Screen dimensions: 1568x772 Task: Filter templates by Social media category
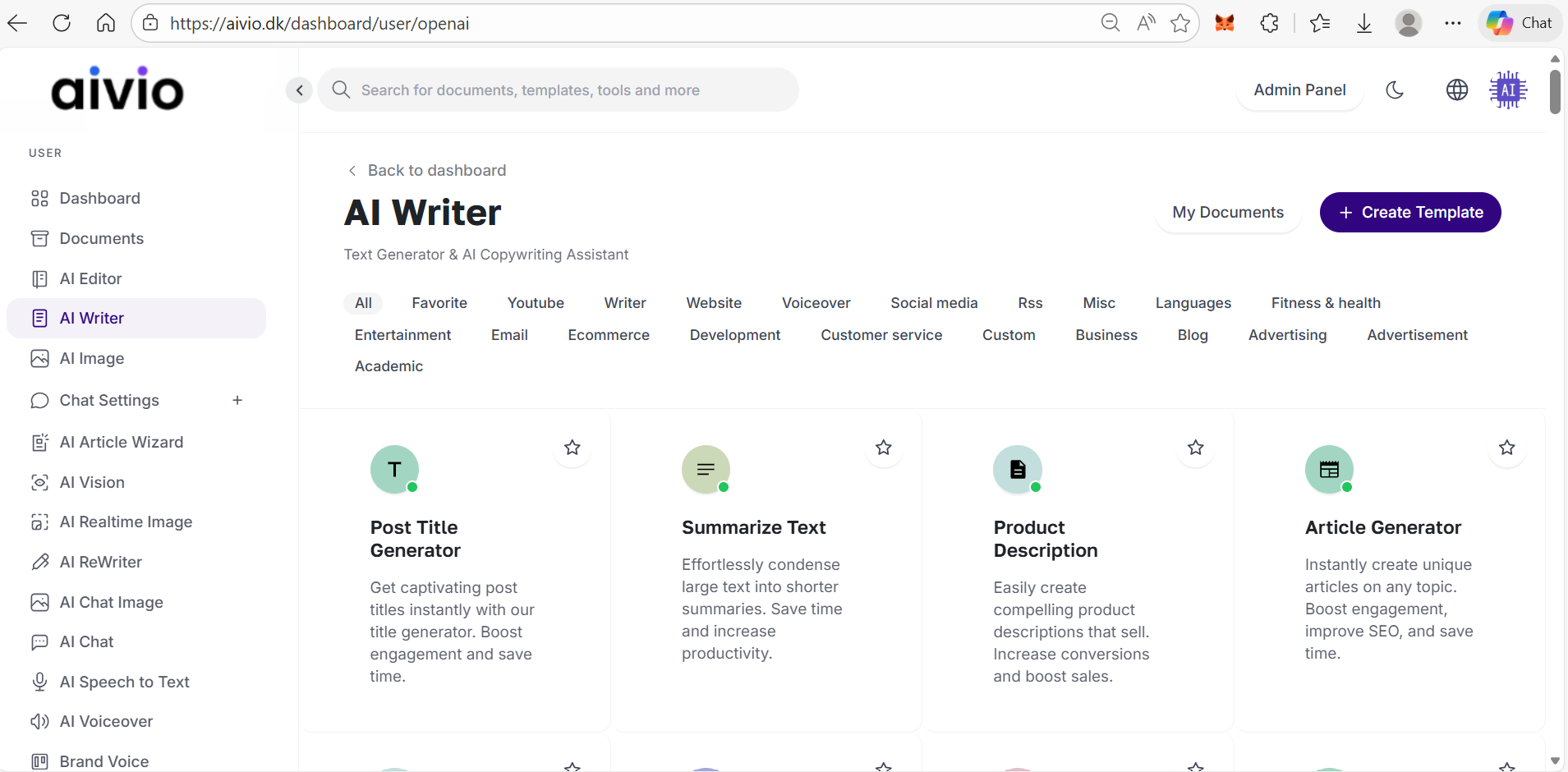[934, 303]
